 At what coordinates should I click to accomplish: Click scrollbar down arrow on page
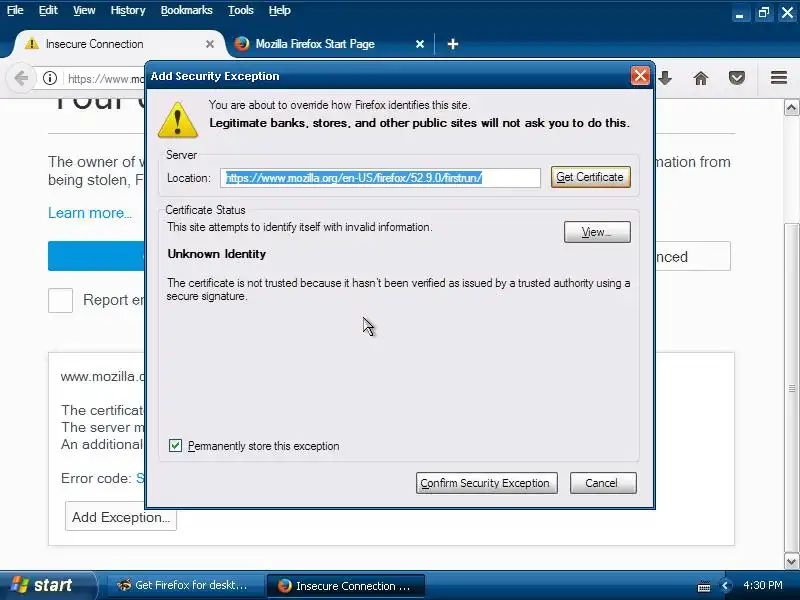(791, 562)
